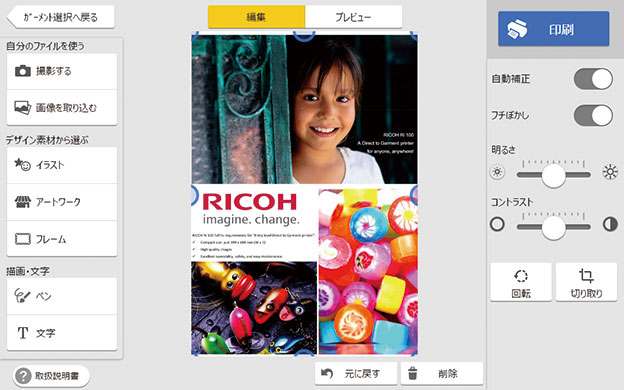The height and width of the screenshot is (390, 624).
Task: Switch to the プレビュー tab
Action: pos(353,17)
